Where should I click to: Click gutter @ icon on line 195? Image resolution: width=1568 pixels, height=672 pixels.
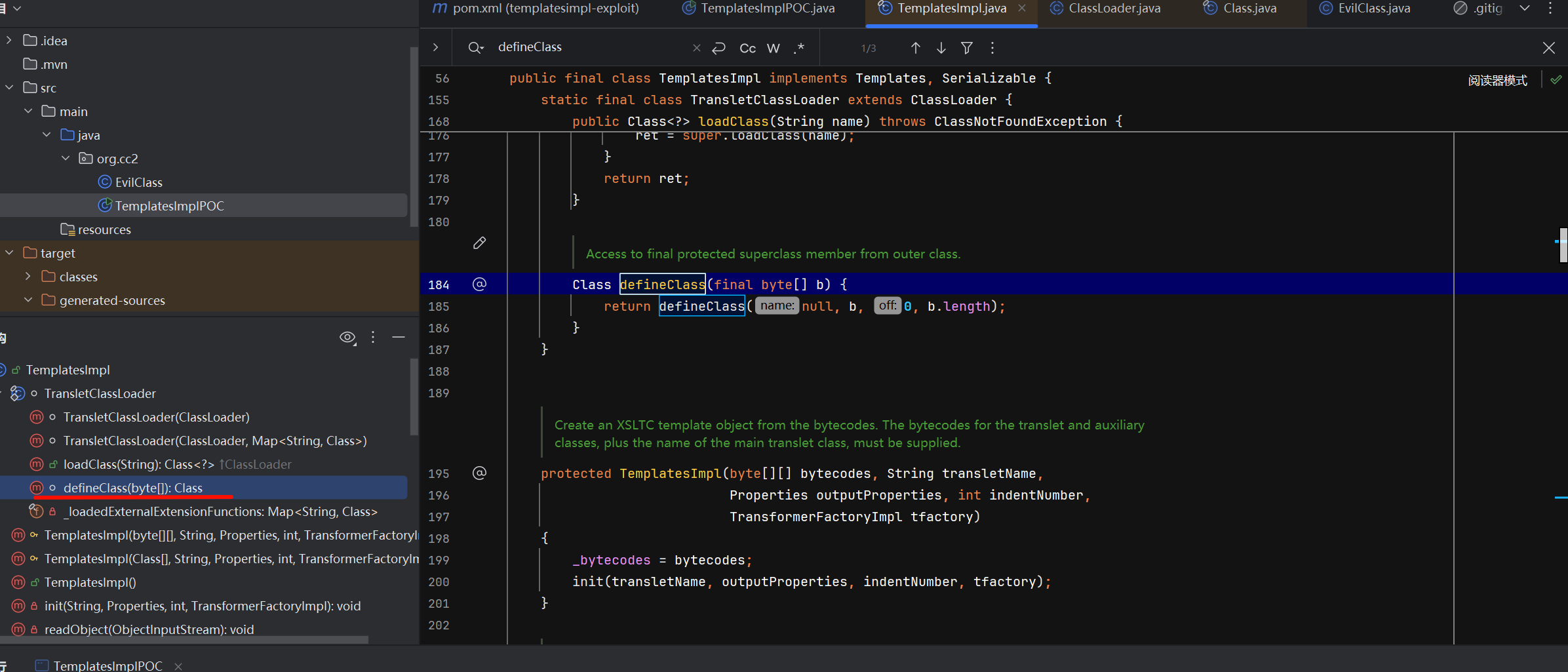pos(480,473)
